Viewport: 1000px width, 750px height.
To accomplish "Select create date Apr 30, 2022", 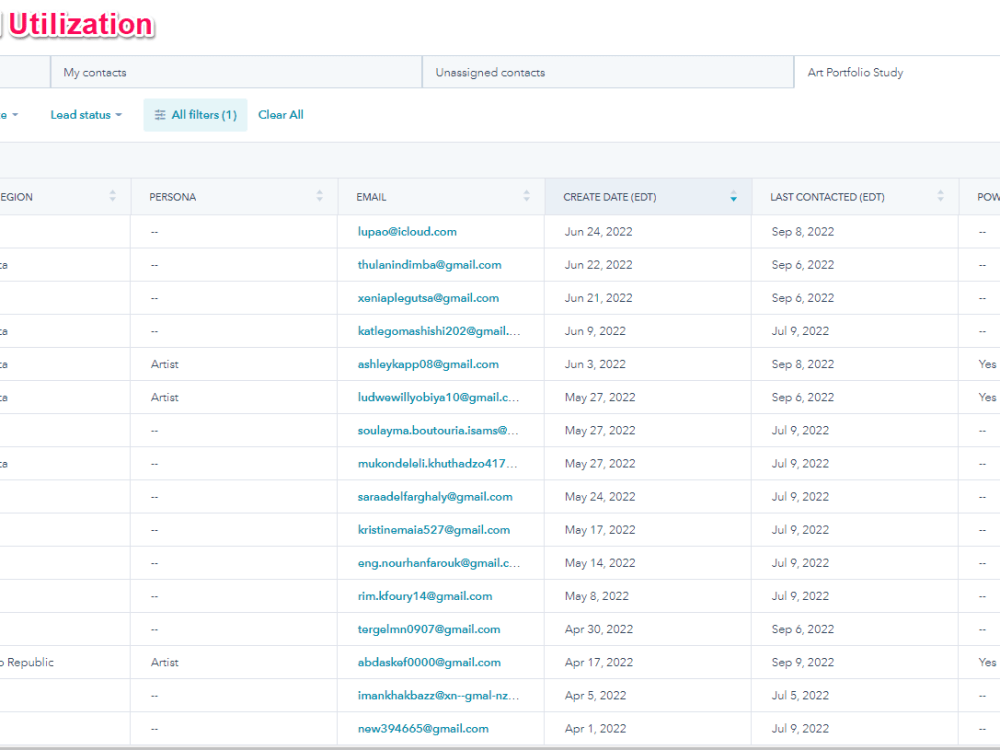I will 599,629.
